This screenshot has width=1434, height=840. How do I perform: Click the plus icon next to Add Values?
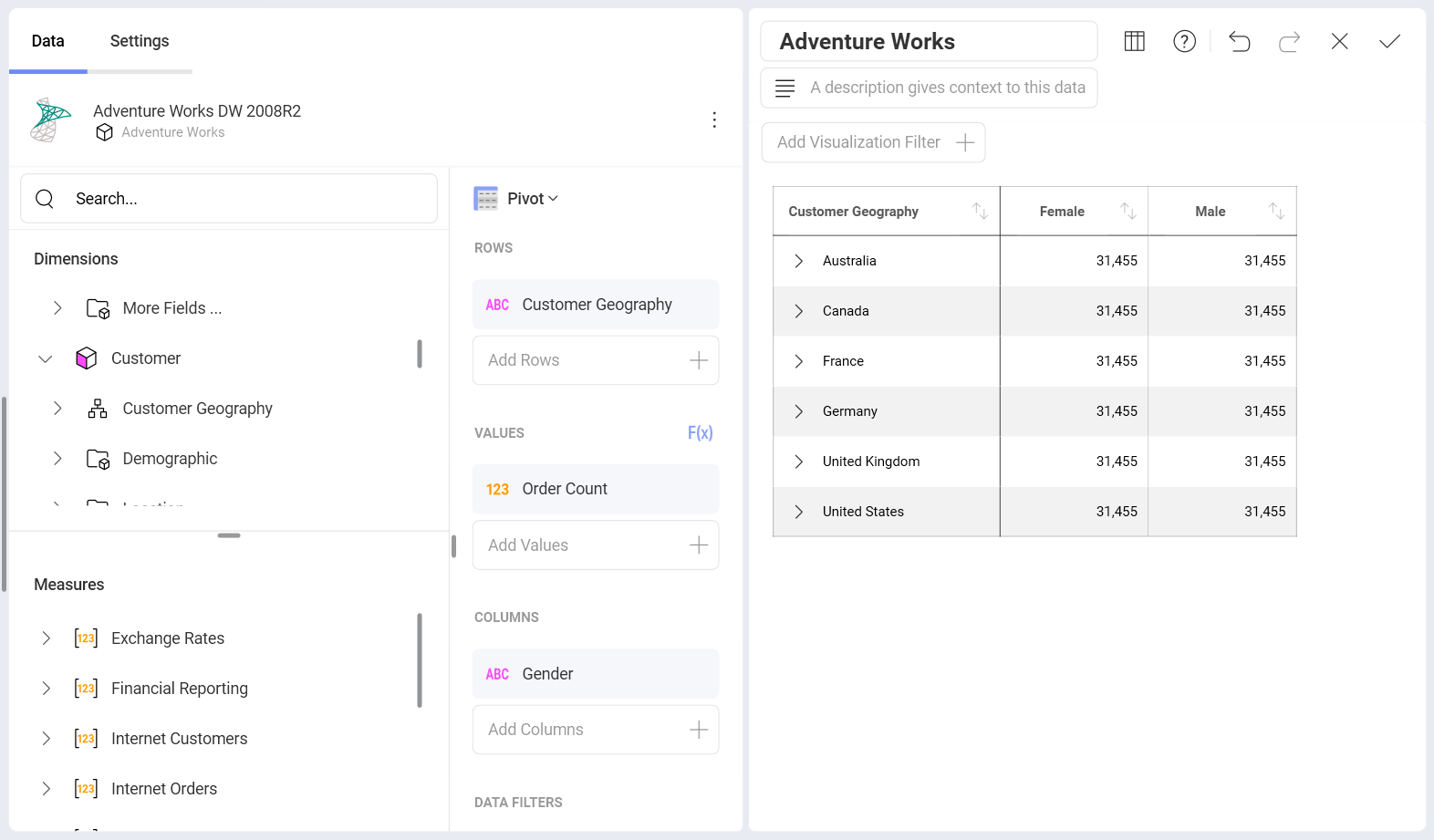[x=699, y=545]
